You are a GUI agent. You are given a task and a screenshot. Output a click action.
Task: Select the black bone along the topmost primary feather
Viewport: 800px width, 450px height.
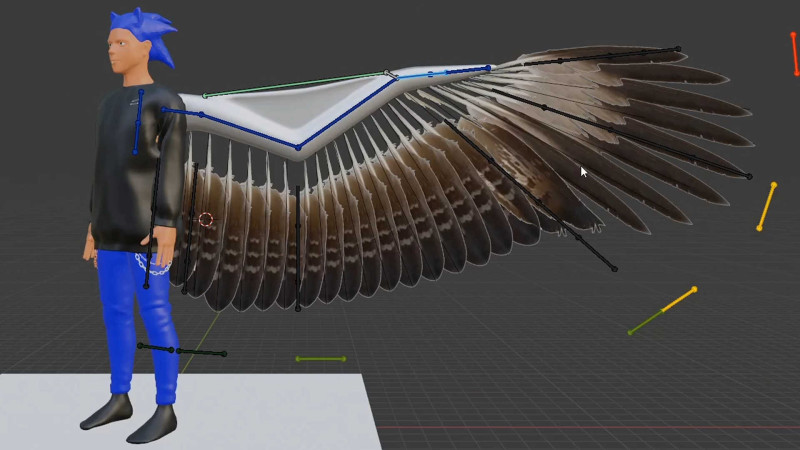[602, 57]
